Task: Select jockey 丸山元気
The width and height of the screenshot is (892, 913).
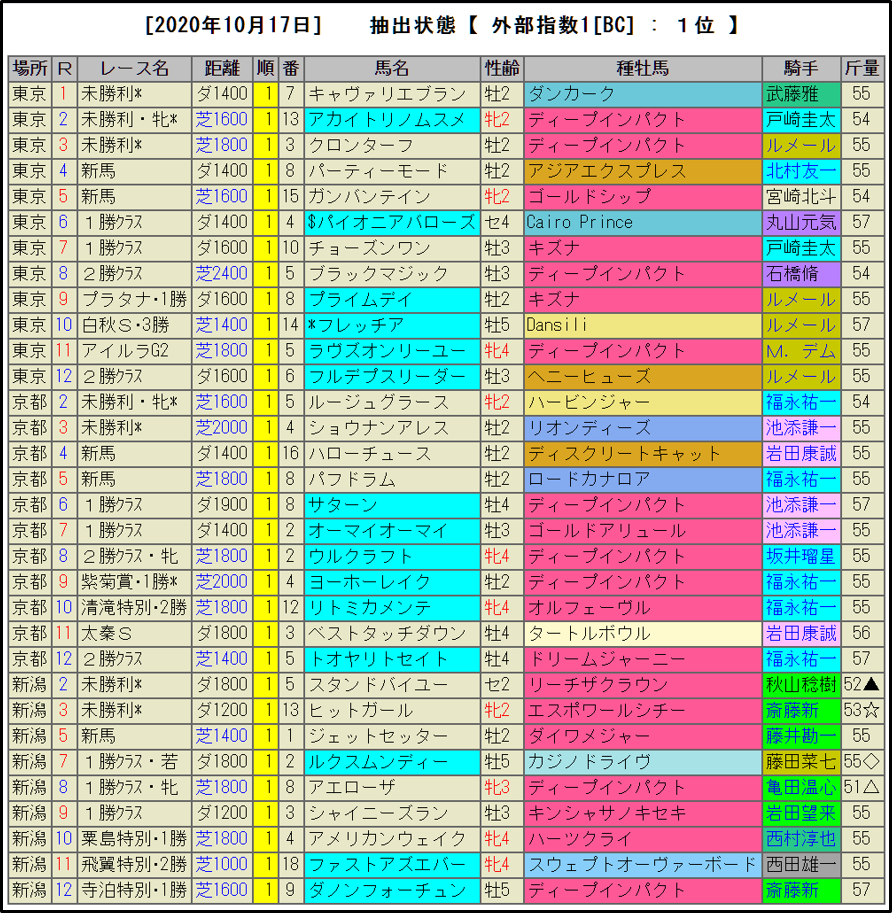Action: [801, 222]
